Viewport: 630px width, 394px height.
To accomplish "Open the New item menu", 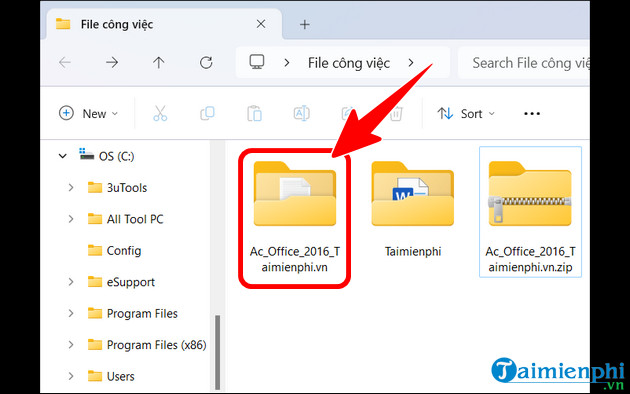I will 88,114.
